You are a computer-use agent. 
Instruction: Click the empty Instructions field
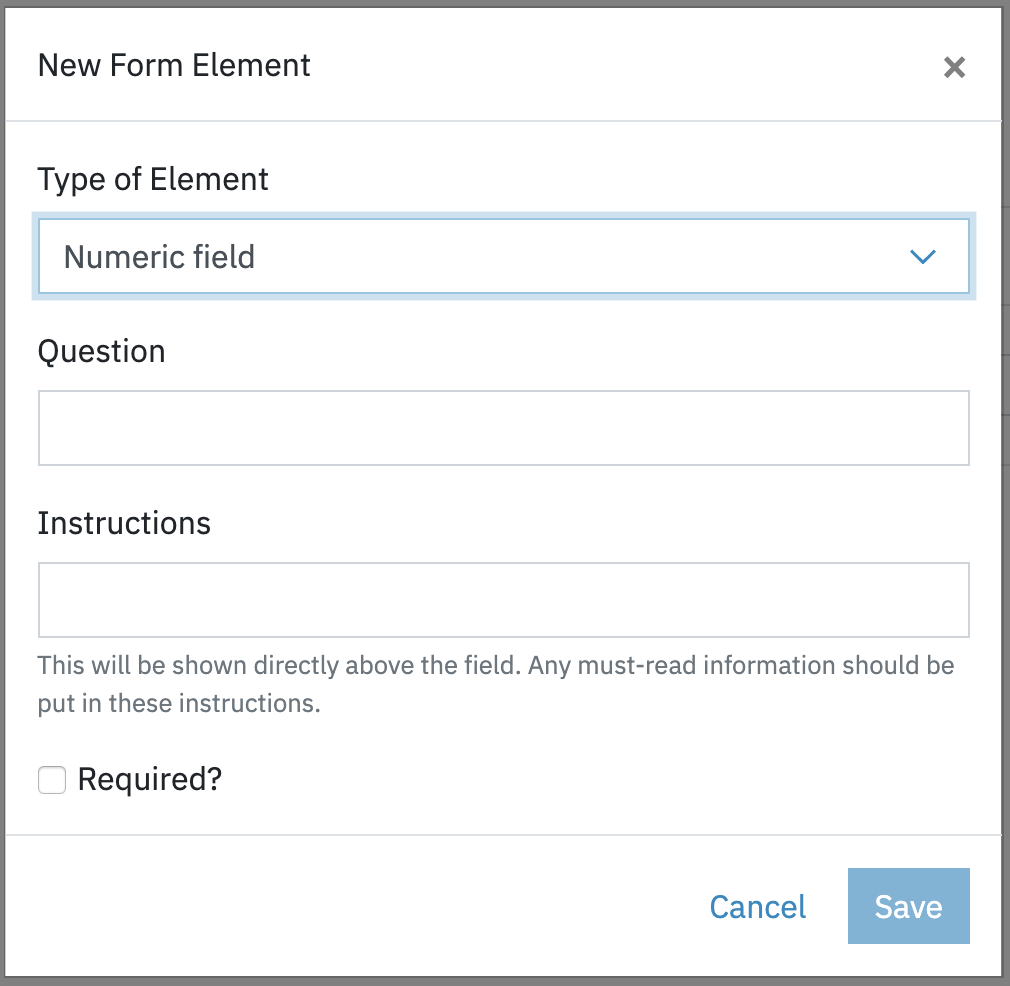pyautogui.click(x=503, y=600)
